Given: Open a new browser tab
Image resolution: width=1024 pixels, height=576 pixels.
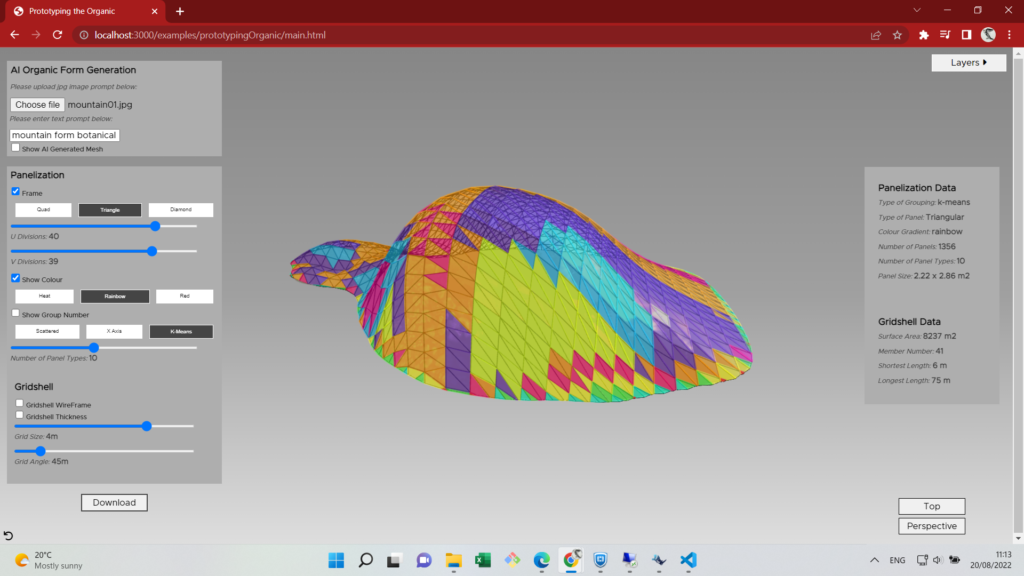Looking at the screenshot, I should pos(180,11).
